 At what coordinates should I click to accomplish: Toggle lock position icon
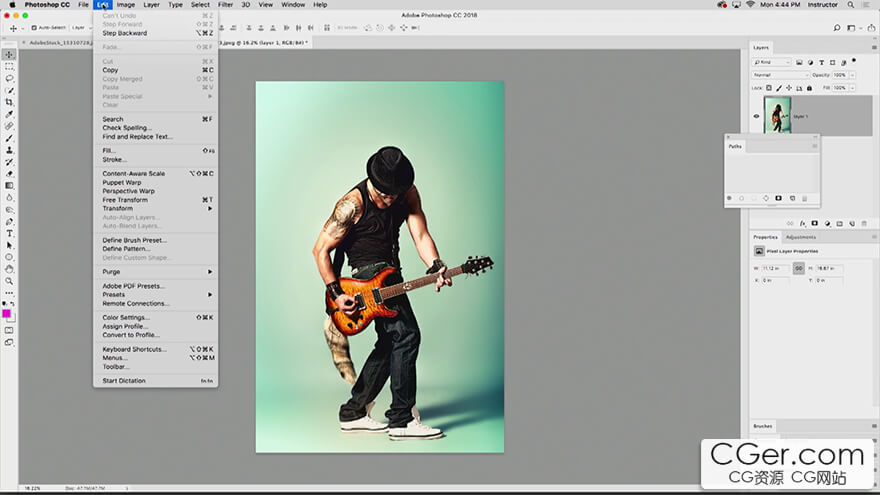point(789,88)
